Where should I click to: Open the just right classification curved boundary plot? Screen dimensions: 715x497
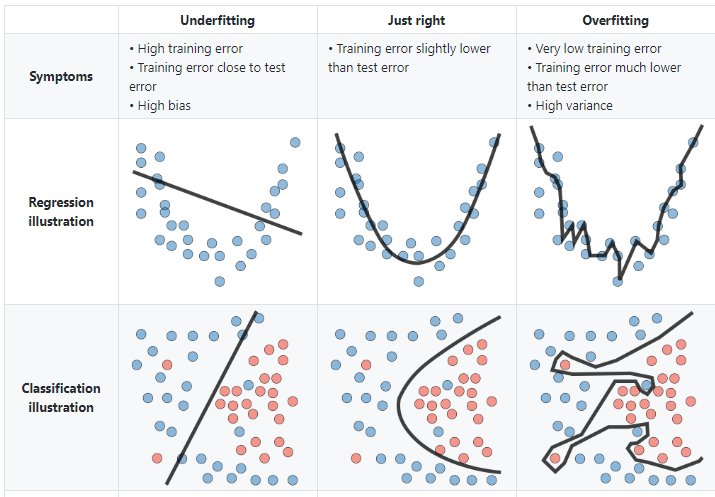(416, 398)
